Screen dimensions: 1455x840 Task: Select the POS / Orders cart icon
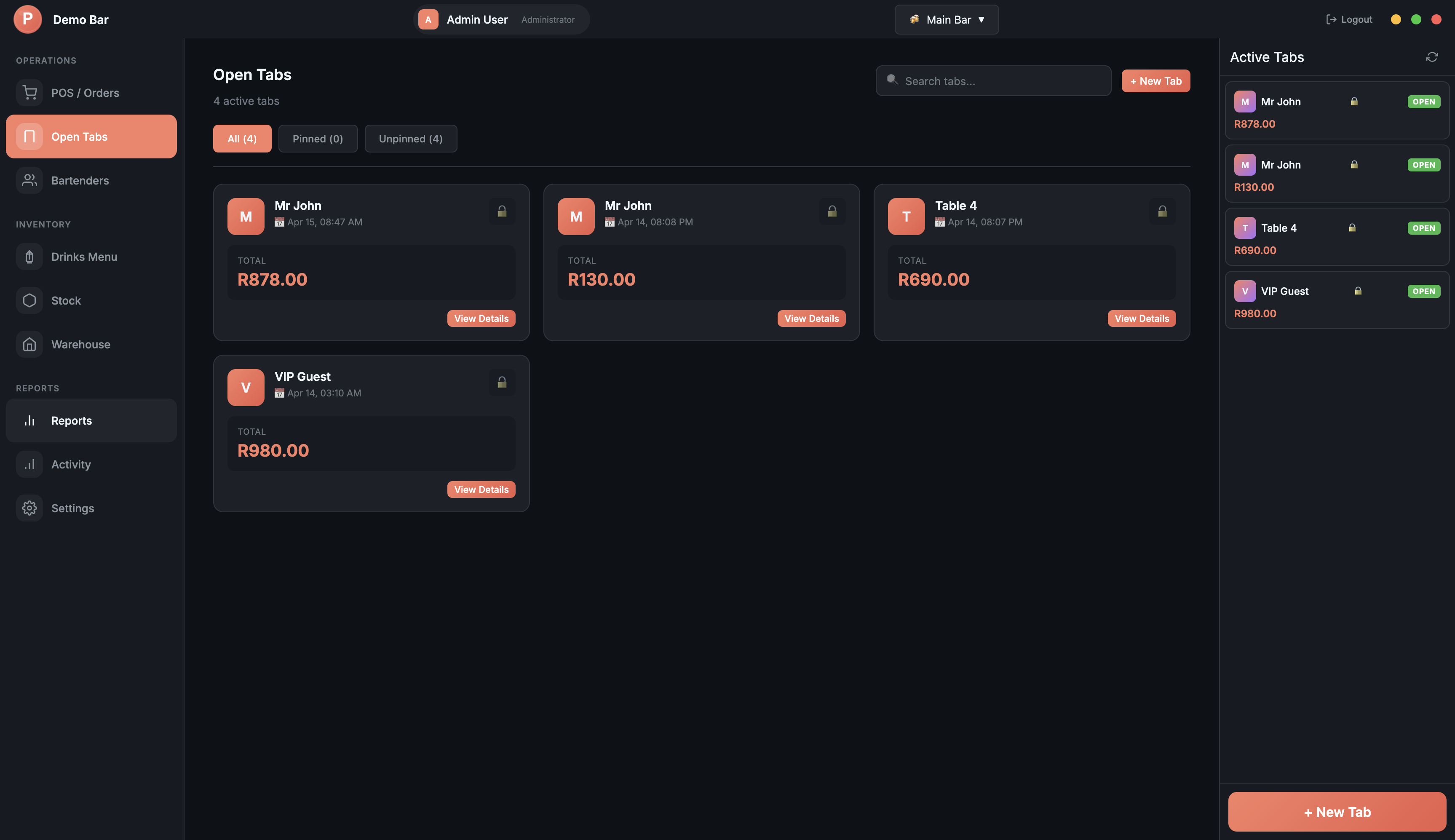click(29, 92)
